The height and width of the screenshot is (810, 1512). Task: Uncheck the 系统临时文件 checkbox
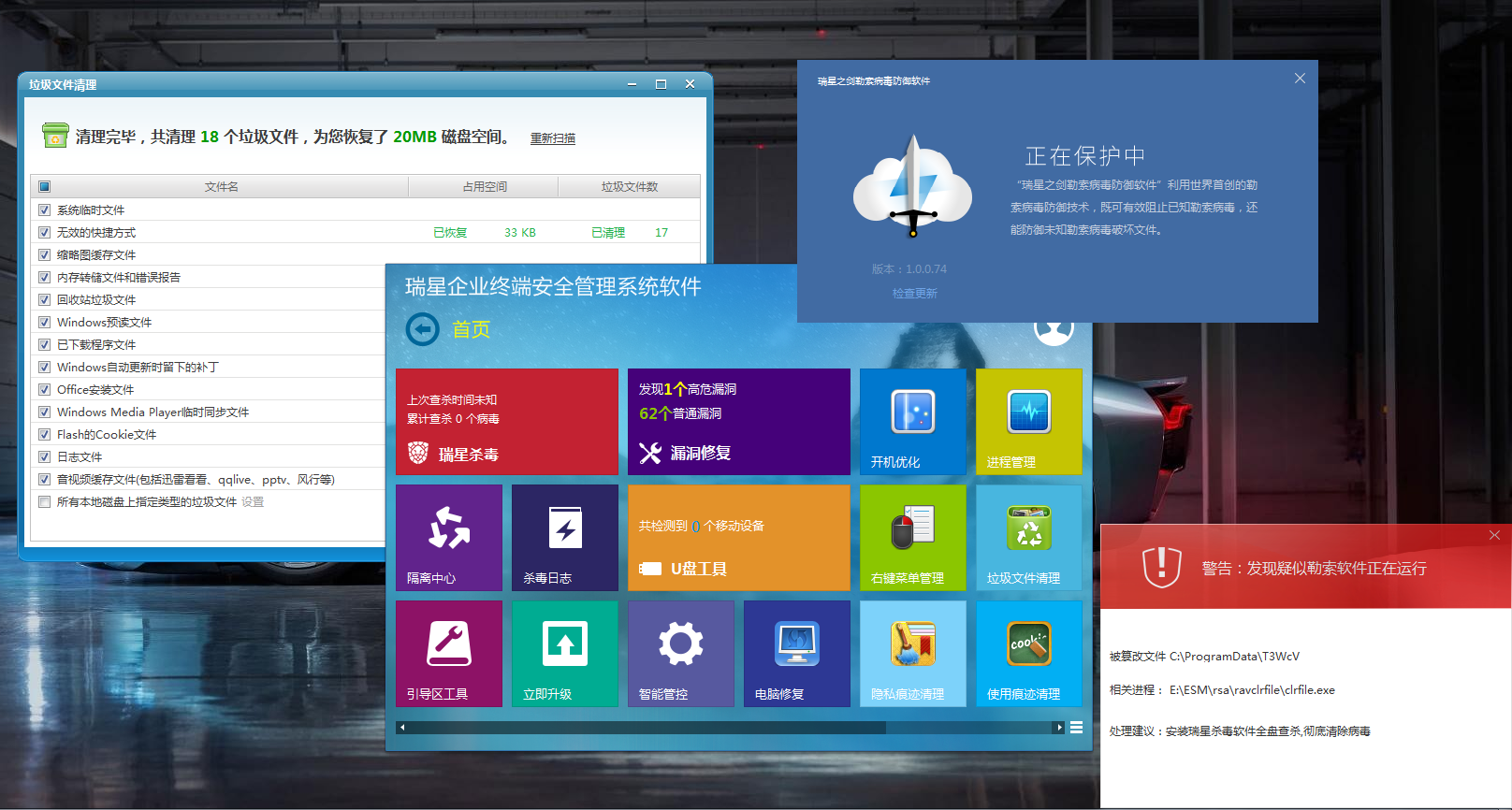pyautogui.click(x=44, y=210)
